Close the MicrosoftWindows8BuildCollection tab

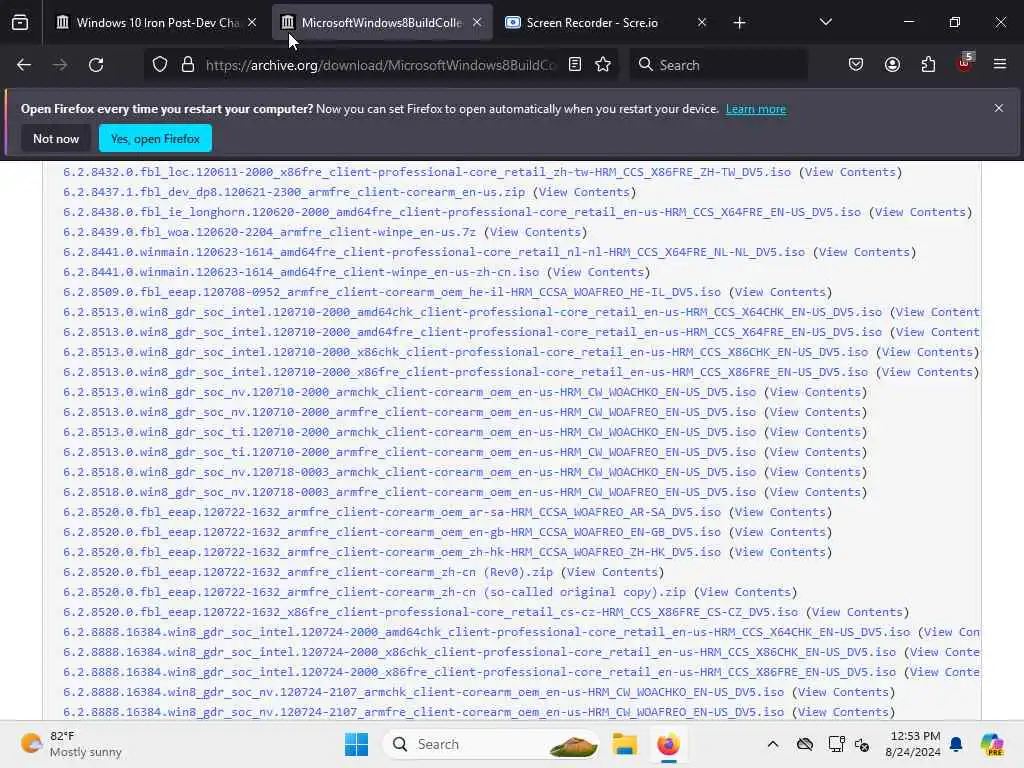(477, 23)
